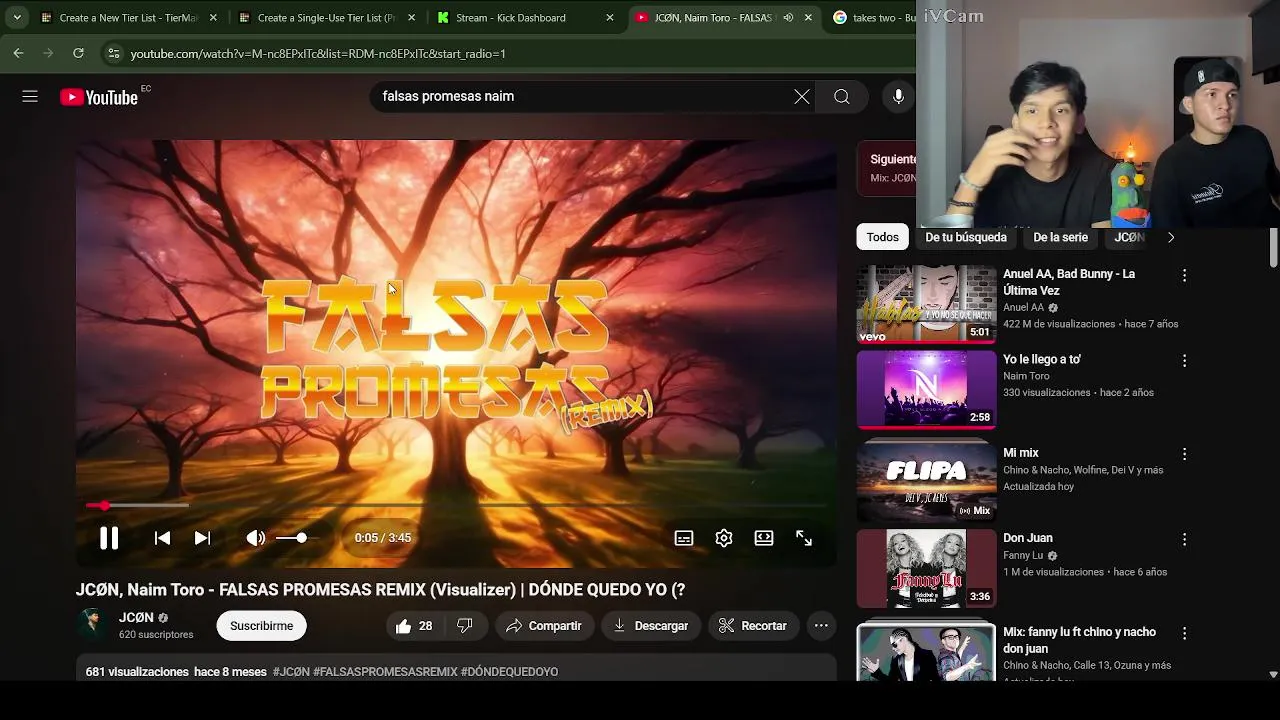The image size is (1280, 720).
Task: Open the JCØN channel name link
Action: 136,618
